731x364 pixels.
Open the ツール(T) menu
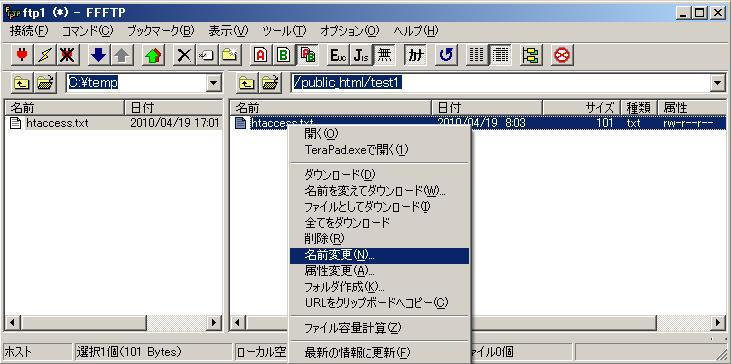pos(284,31)
